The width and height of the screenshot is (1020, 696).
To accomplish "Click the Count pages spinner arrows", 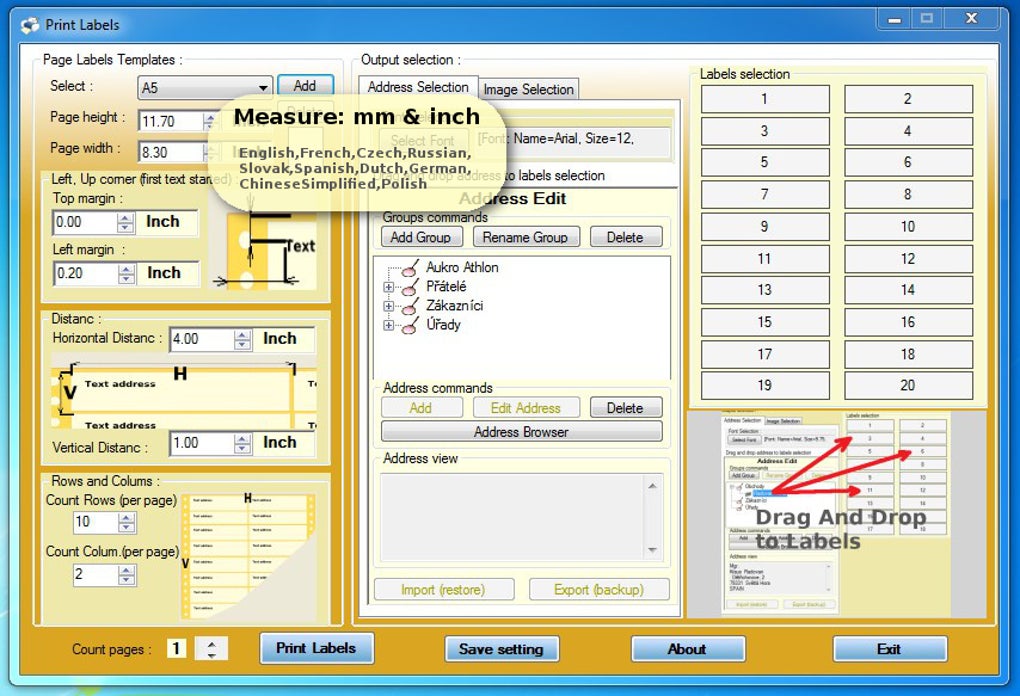I will 211,649.
